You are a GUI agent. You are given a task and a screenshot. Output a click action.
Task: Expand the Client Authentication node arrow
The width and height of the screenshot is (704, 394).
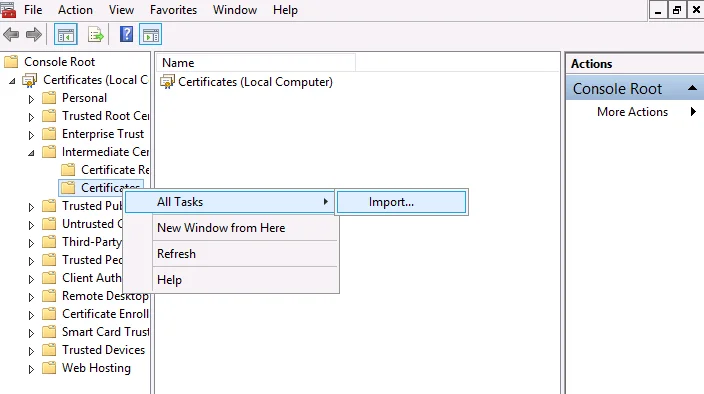pyautogui.click(x=31, y=279)
